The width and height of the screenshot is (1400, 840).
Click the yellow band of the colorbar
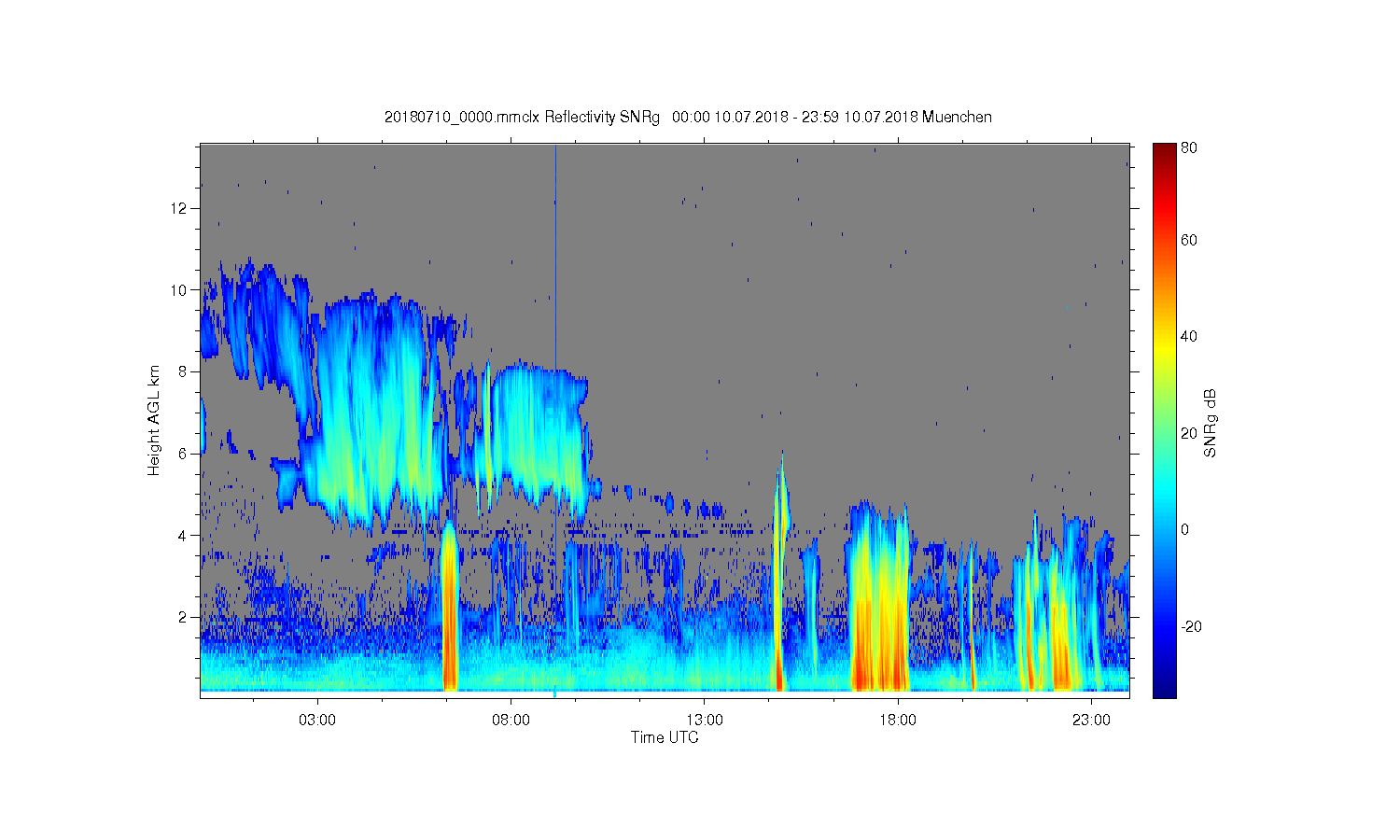point(1164,347)
